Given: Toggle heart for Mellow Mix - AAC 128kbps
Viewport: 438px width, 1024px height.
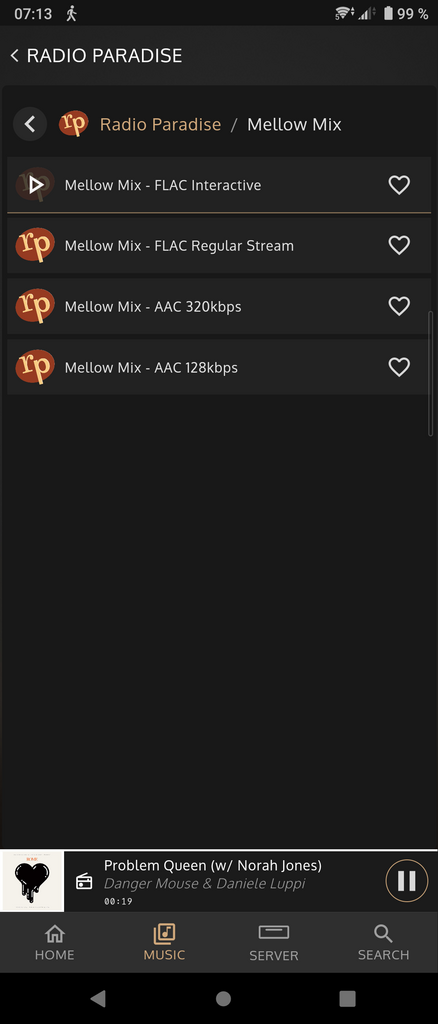Looking at the screenshot, I should coord(399,367).
